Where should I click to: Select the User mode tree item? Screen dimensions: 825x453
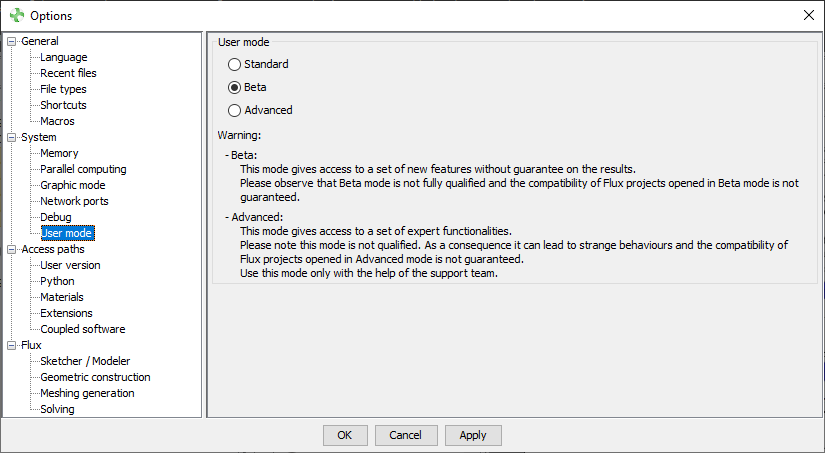(68, 233)
